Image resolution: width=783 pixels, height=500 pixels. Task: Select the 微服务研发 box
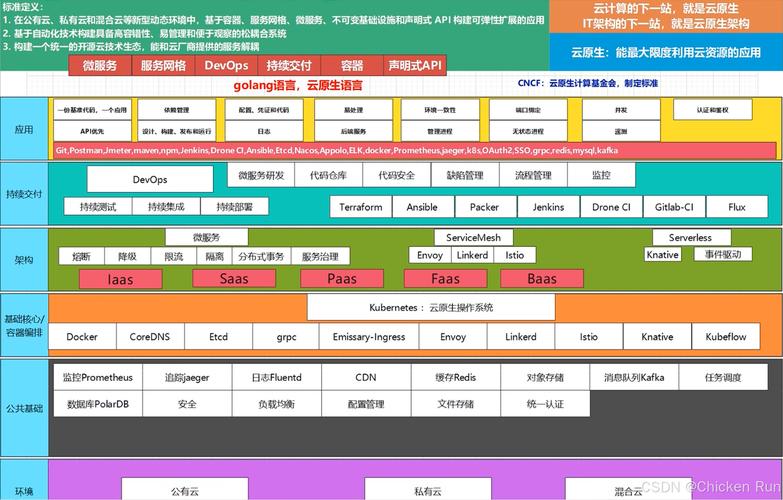point(261,175)
